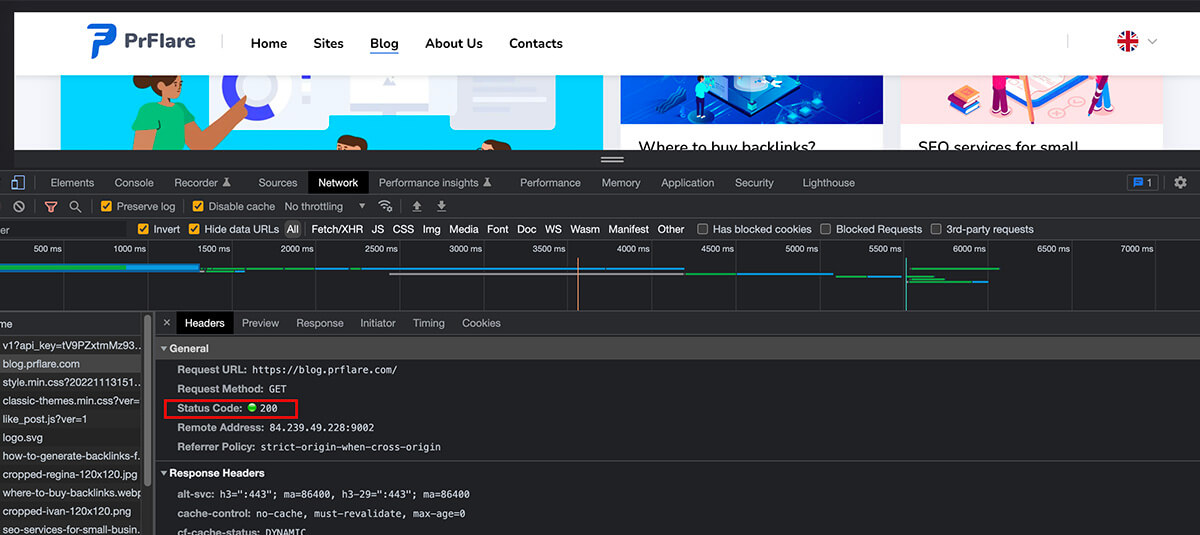Toggle the device toolbar icon
Image resolution: width=1200 pixels, height=535 pixels.
tap(17, 183)
